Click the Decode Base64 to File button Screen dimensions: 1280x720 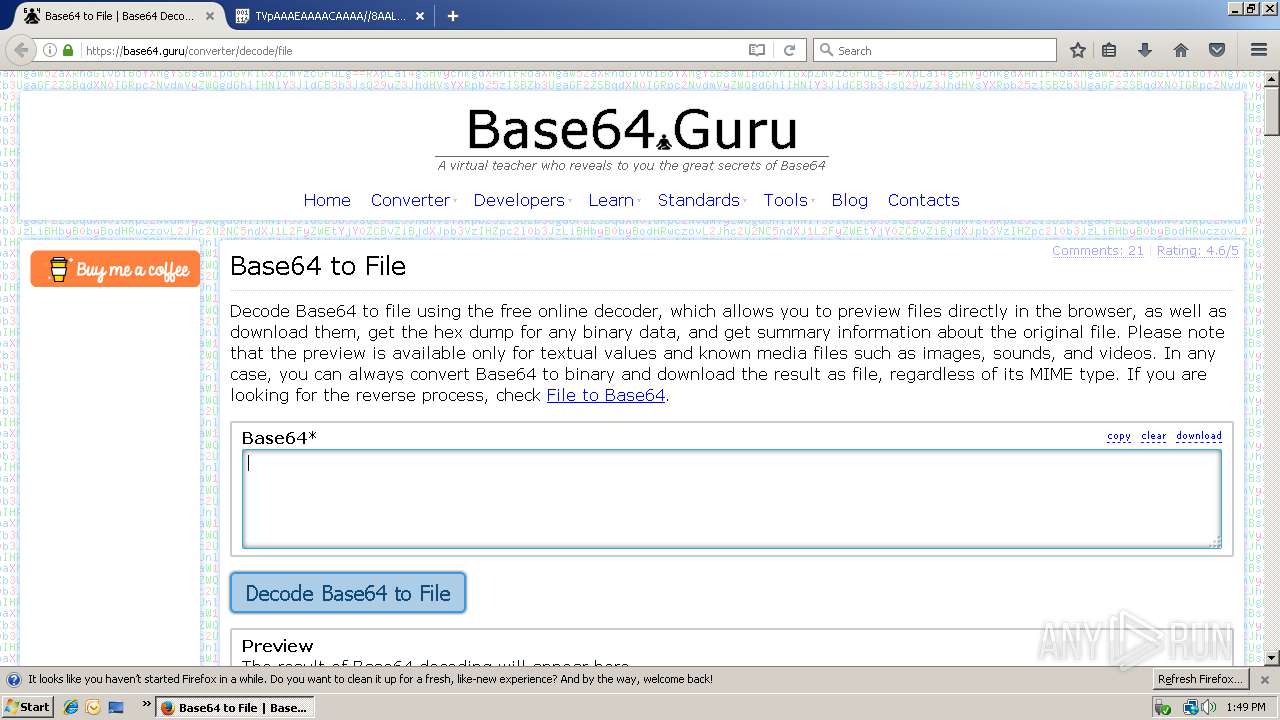(x=348, y=593)
